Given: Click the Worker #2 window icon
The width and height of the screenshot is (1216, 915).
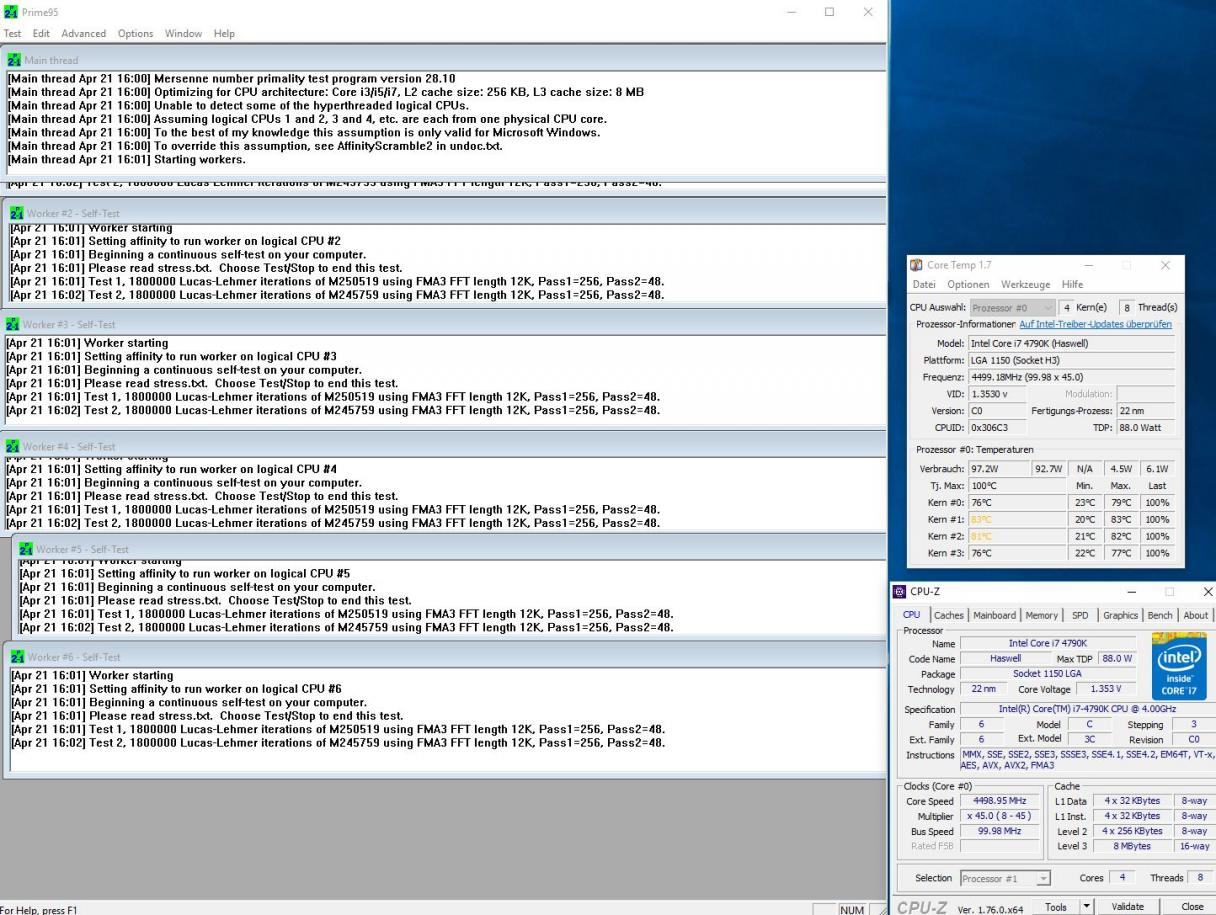Looking at the screenshot, I should [15, 213].
